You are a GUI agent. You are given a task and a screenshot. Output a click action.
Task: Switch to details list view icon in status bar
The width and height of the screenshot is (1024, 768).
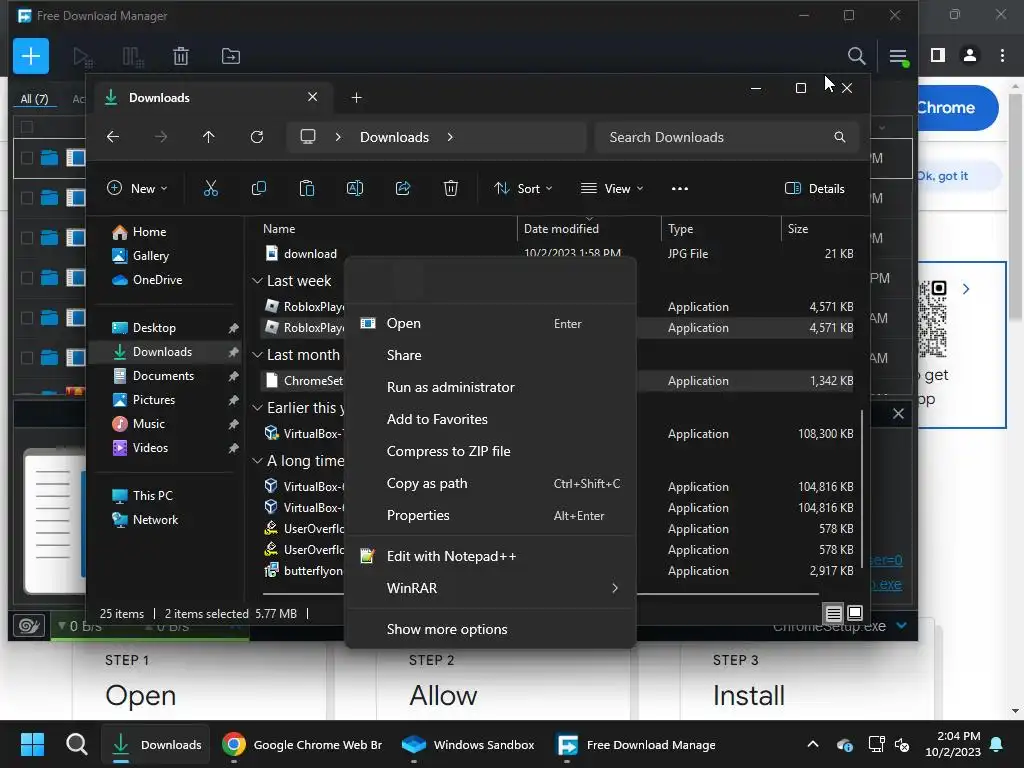pyautogui.click(x=833, y=614)
